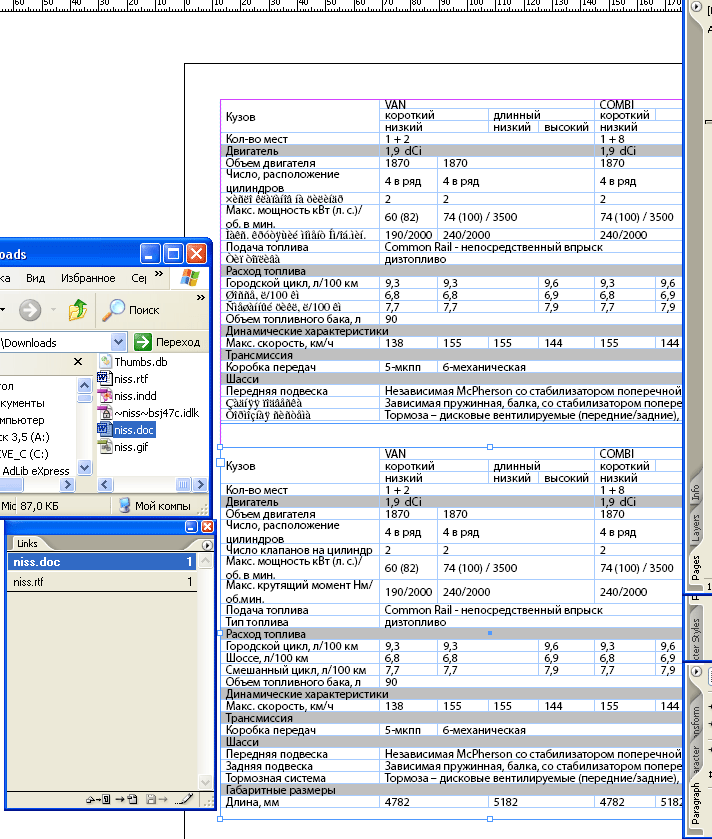Click the Links panel scroll up arrow
Image resolution: width=712 pixels, height=839 pixels.
coord(205,561)
